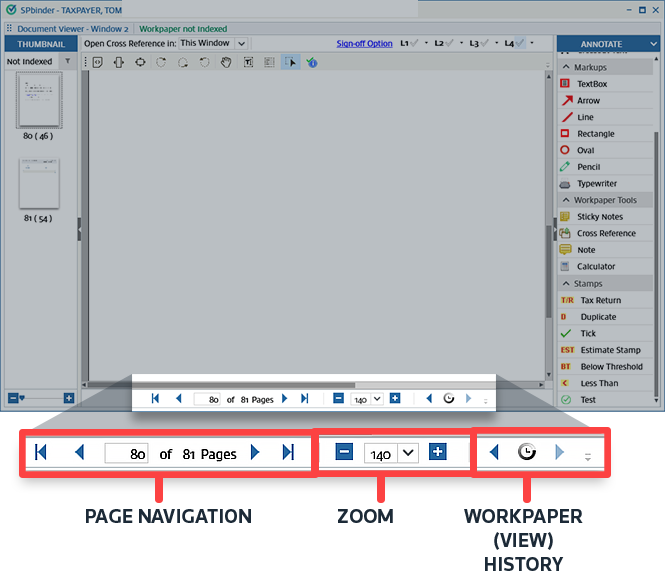This screenshot has width=665, height=577.
Task: Select the Oval markup tool
Action: (x=606, y=150)
